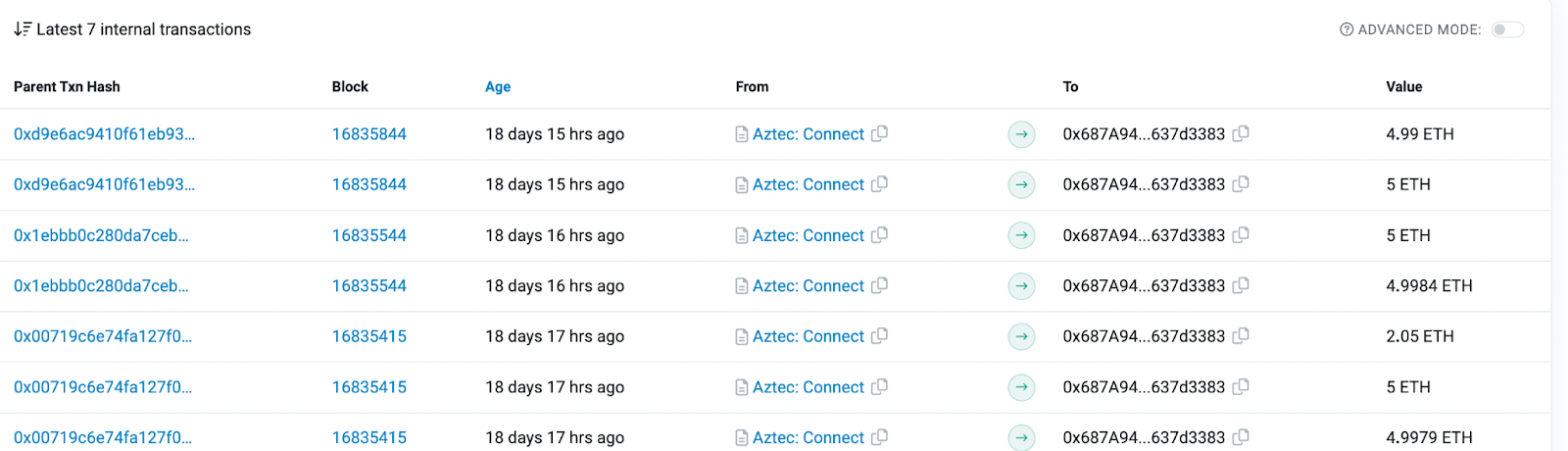Copy the To address in the 2.05 ETH row
The image size is (1568, 451).
point(1241,335)
